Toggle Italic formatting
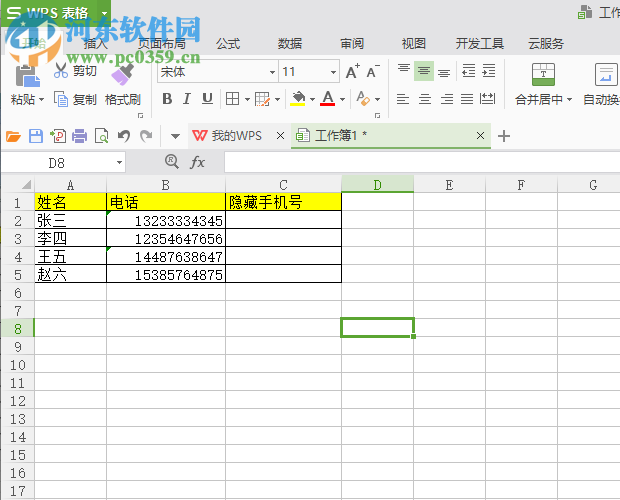 pyautogui.click(x=187, y=99)
